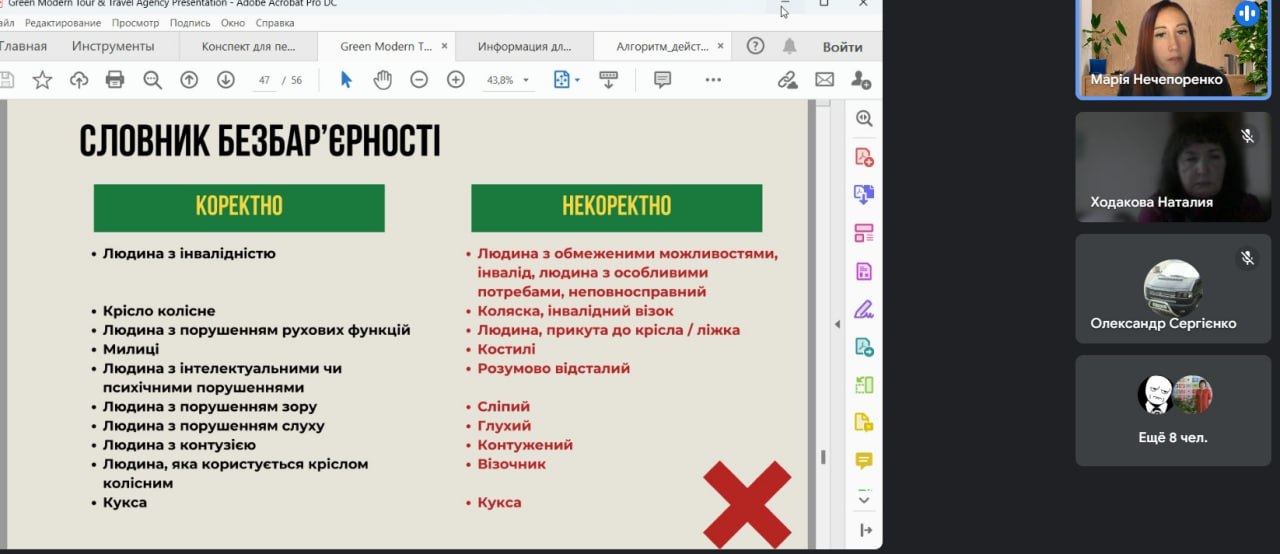Open the zoom level 43,8% dropdown
Screen dimensions: 1280x554
click(509, 80)
